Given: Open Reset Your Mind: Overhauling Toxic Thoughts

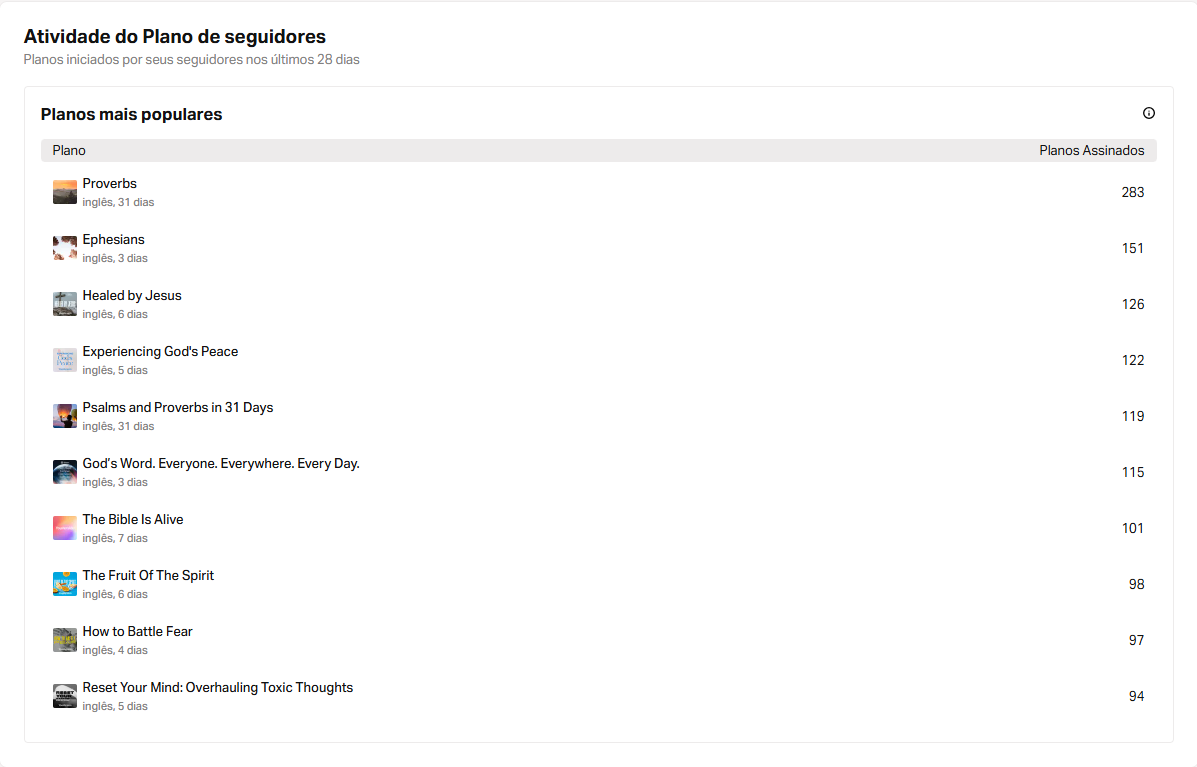Looking at the screenshot, I should pyautogui.click(x=218, y=688).
